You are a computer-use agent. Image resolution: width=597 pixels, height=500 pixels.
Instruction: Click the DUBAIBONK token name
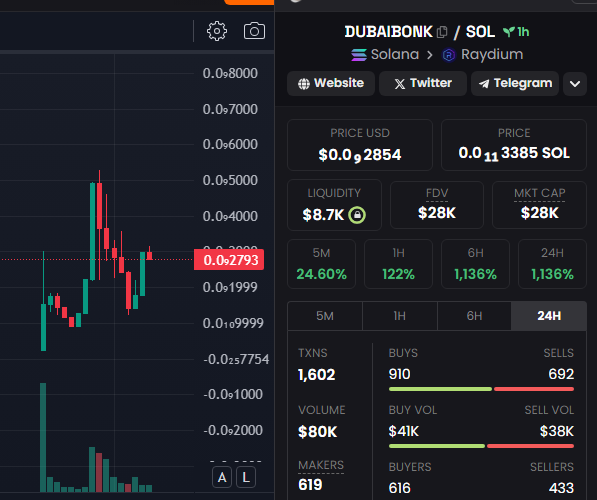(x=388, y=32)
